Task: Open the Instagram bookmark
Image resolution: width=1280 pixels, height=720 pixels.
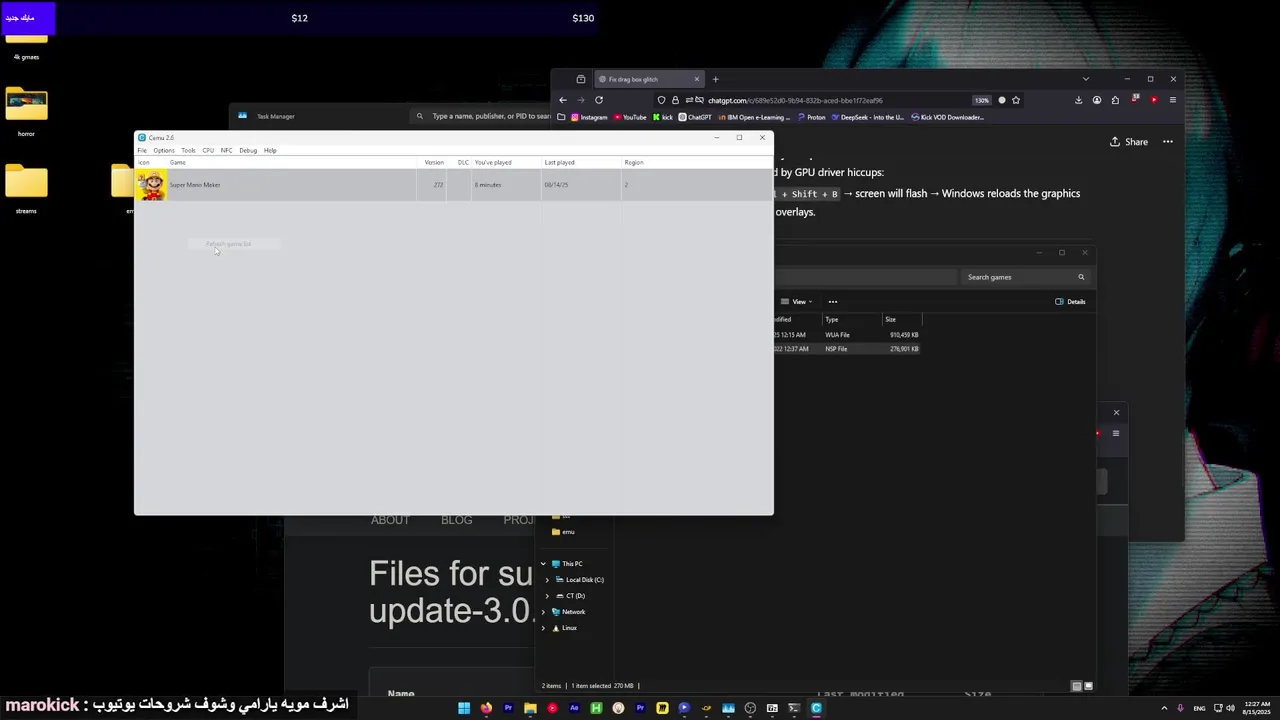Action: click(x=587, y=117)
